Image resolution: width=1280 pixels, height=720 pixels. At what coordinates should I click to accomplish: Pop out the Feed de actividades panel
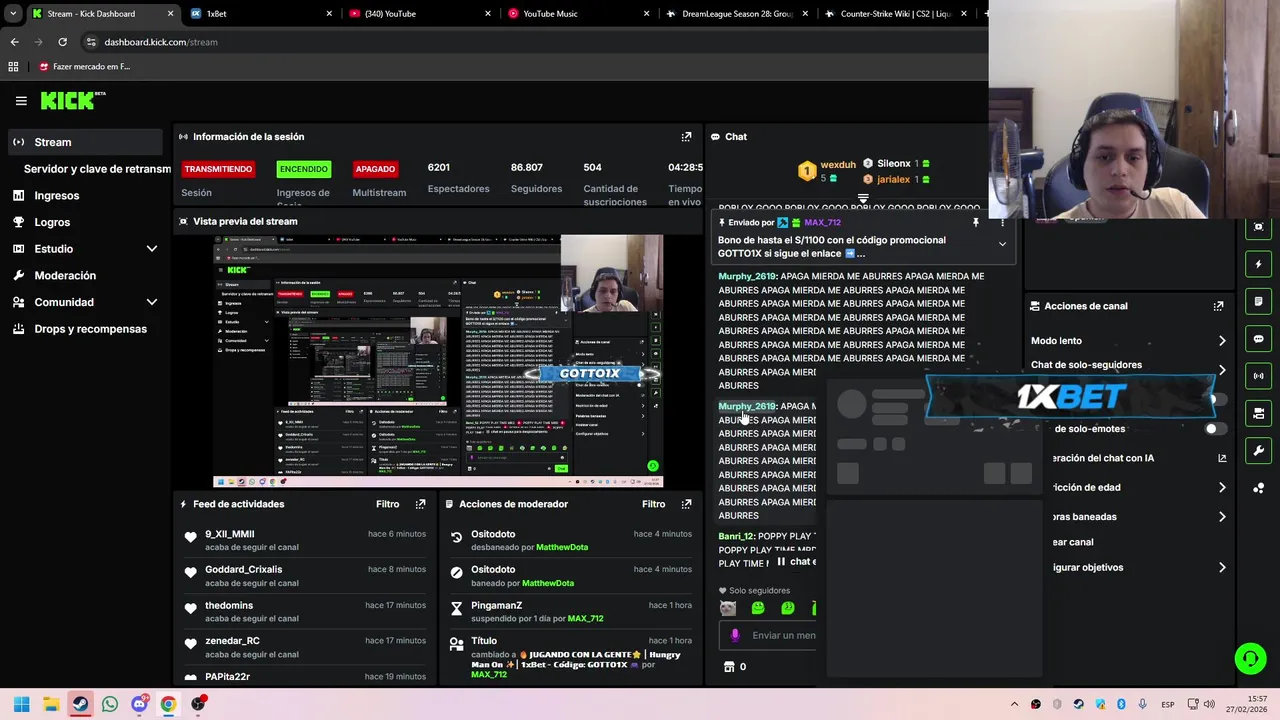coord(420,504)
